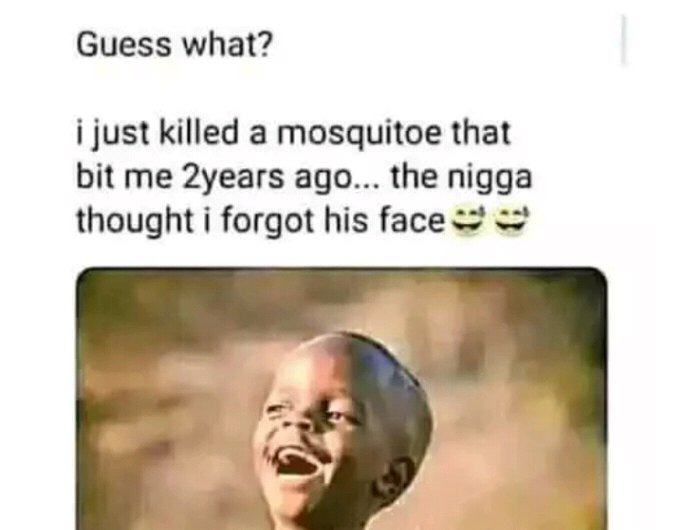Click the child's open laughing mouth
This screenshot has width=683, height=530.
point(298,464)
